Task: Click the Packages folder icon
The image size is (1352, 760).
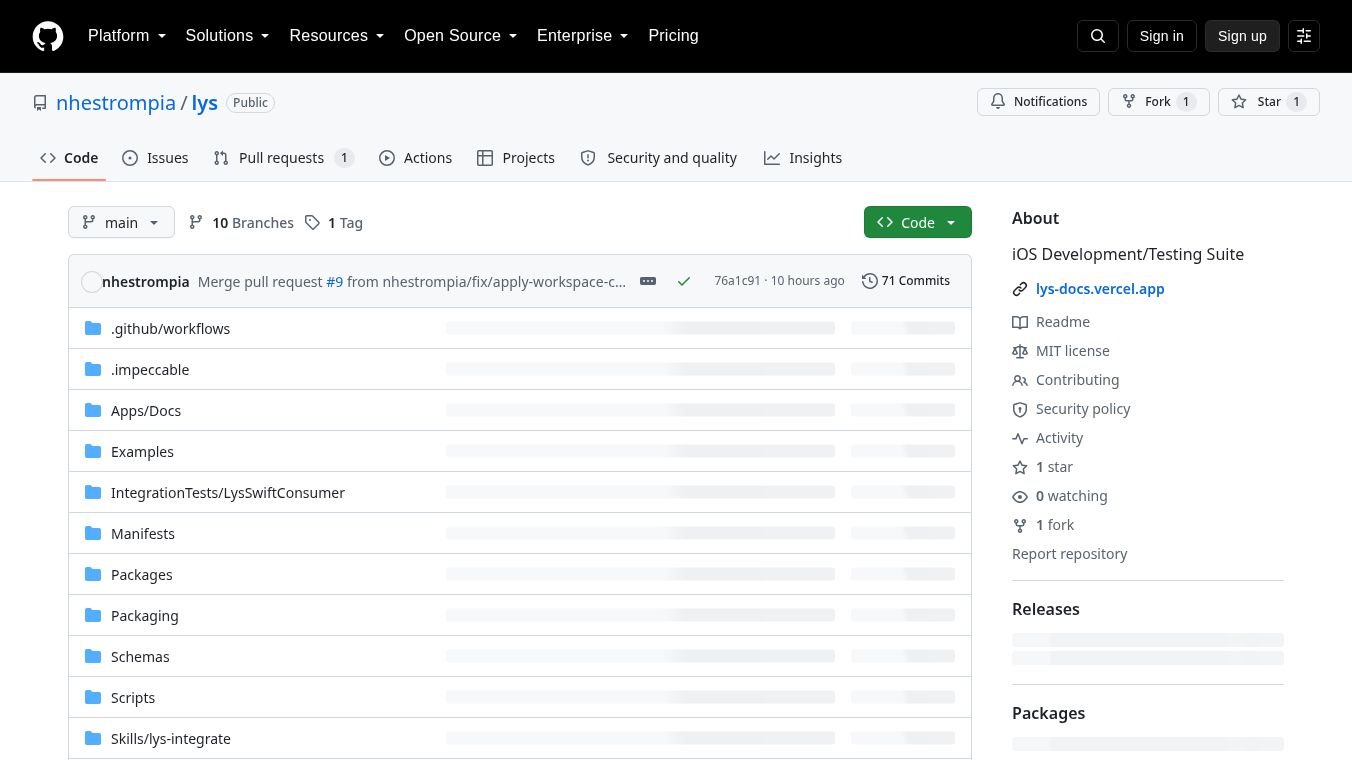Action: [93, 574]
